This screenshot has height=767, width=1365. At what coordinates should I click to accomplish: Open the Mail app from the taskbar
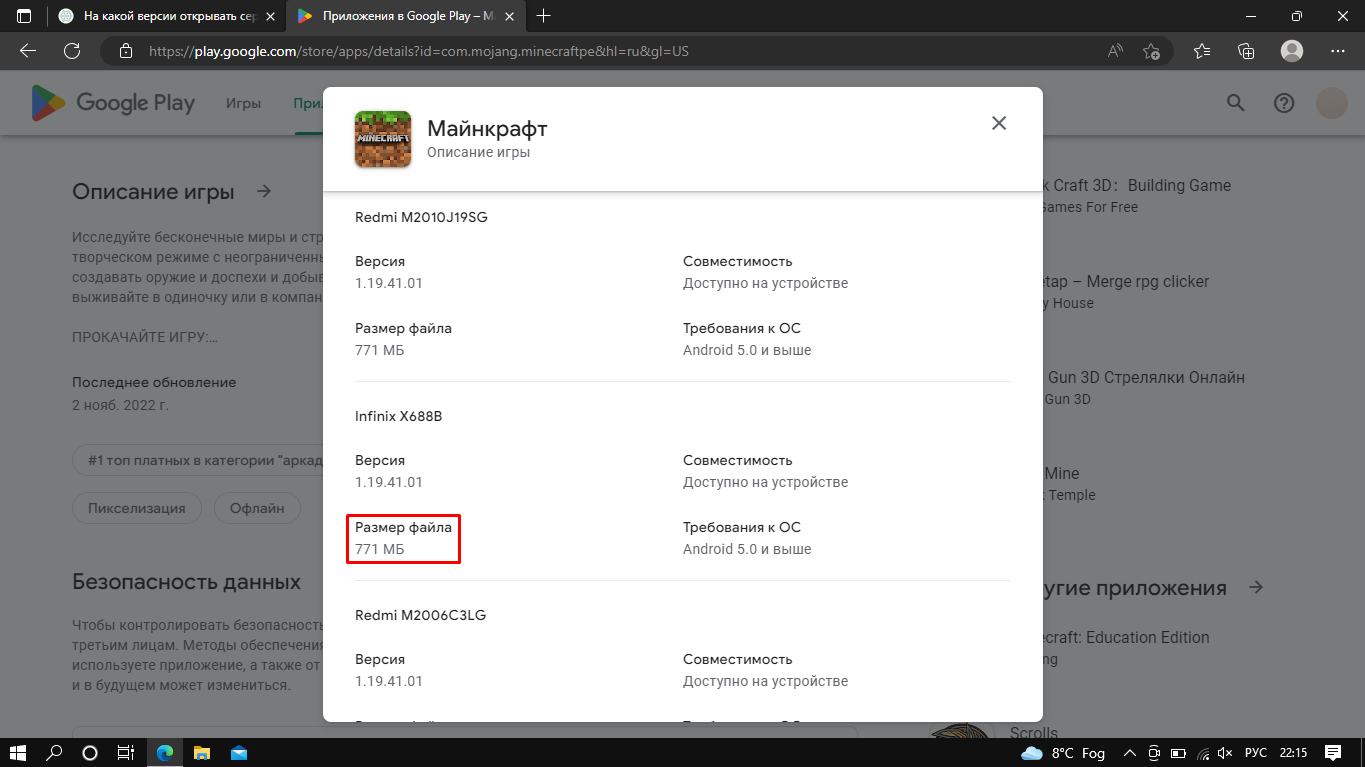click(x=239, y=752)
